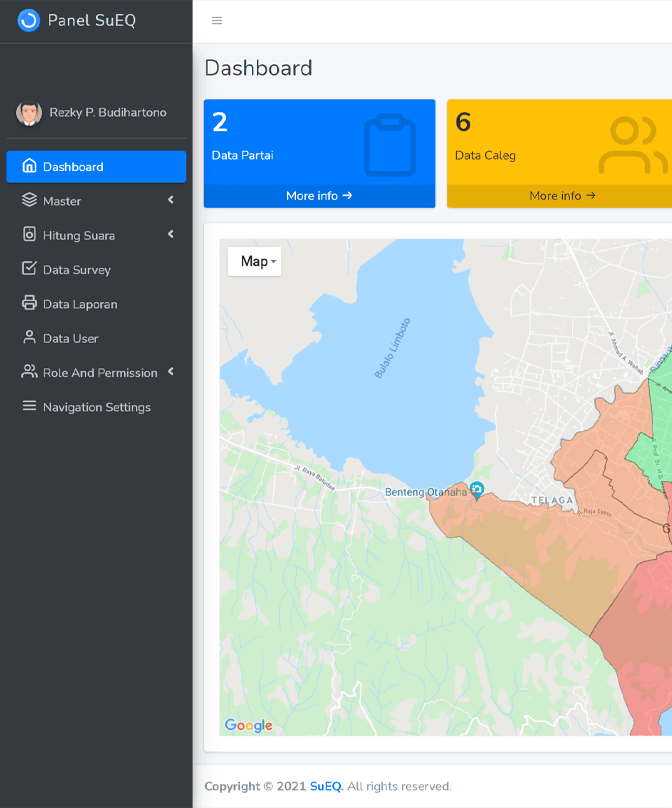Expand the Hitung Suara submenu chevron
Image resolution: width=672 pixels, height=808 pixels.
tap(171, 234)
